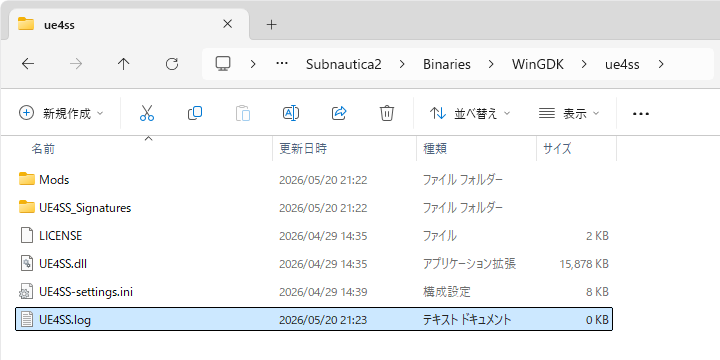Image resolution: width=720 pixels, height=360 pixels.
Task: Click the Copy icon in the toolbar
Action: 195,113
